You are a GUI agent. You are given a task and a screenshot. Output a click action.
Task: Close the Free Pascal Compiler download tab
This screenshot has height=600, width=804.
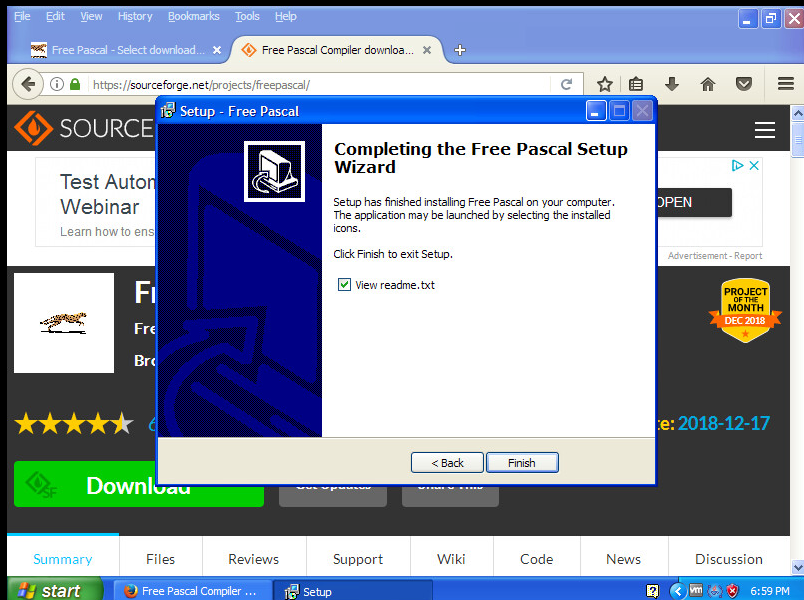click(x=427, y=50)
